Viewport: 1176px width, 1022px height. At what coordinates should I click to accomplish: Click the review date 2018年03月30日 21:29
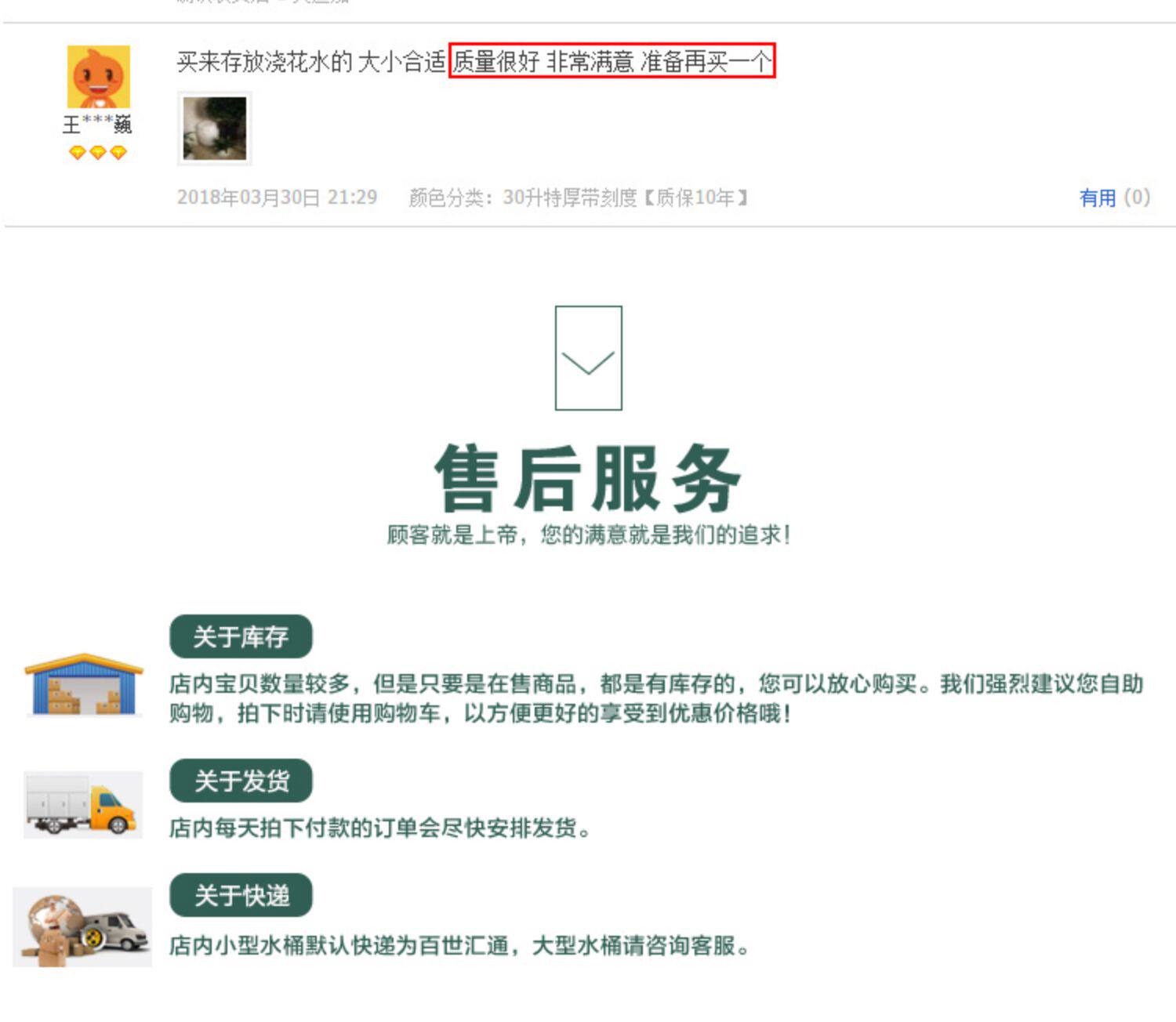pyautogui.click(x=277, y=198)
